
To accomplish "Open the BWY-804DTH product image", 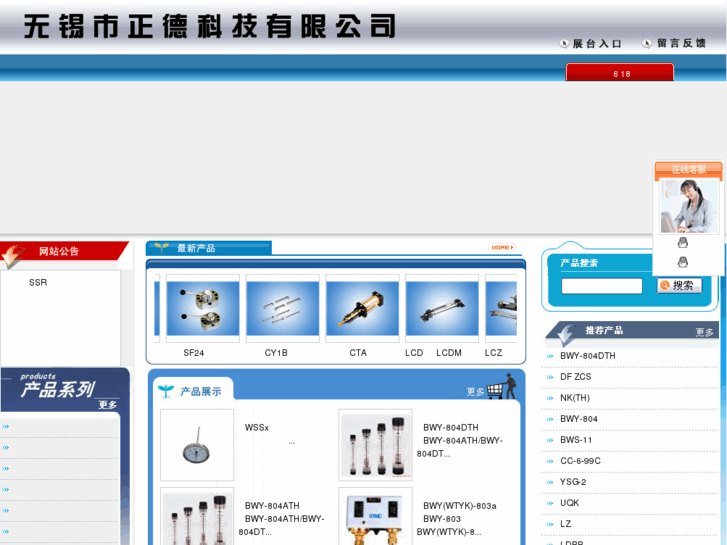I will [375, 445].
